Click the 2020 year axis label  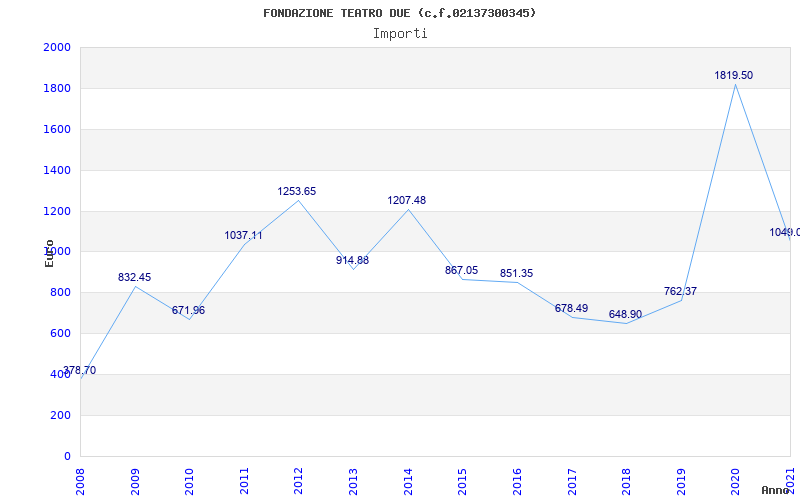pos(735,483)
